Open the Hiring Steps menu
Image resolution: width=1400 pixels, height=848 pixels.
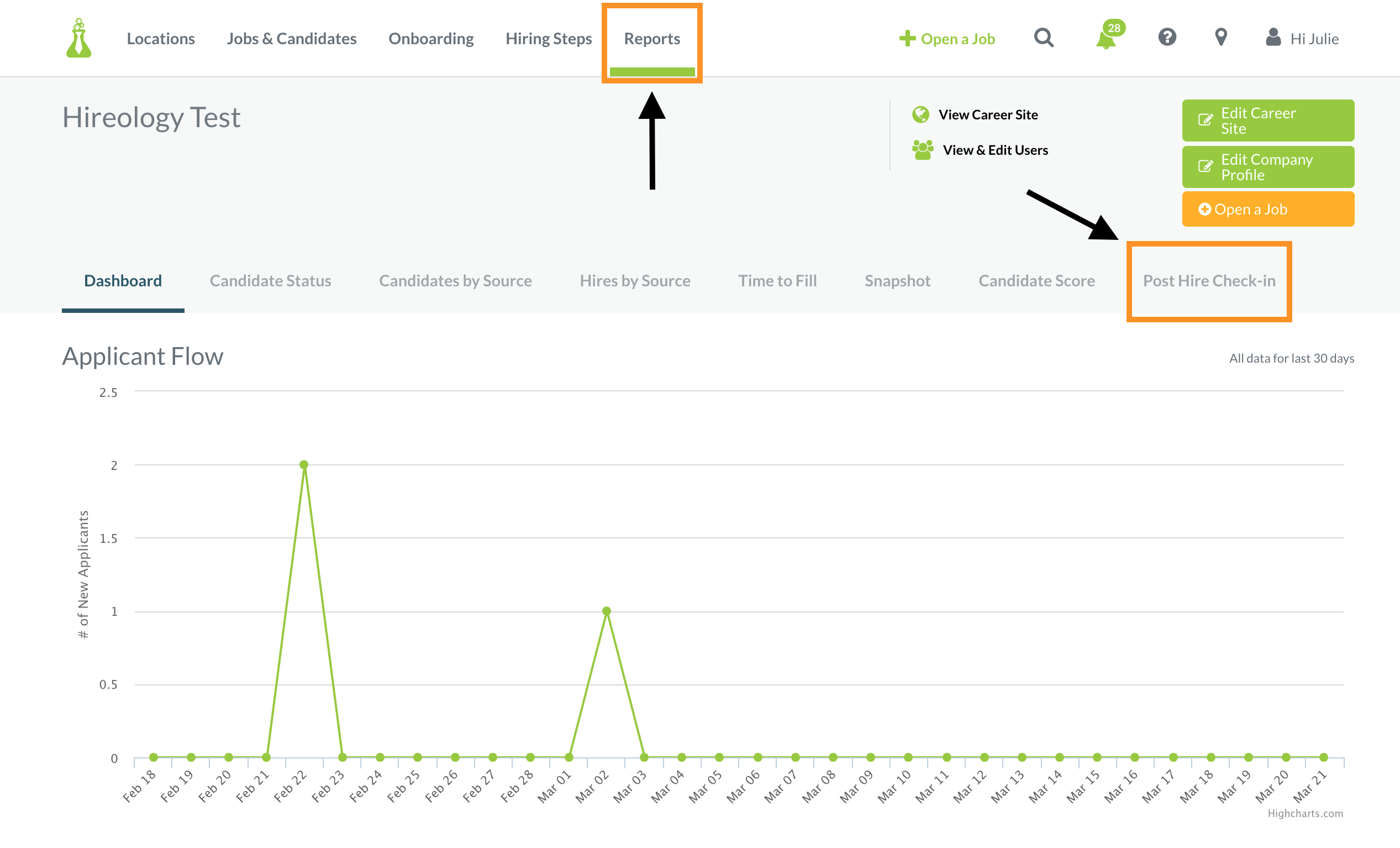point(548,38)
